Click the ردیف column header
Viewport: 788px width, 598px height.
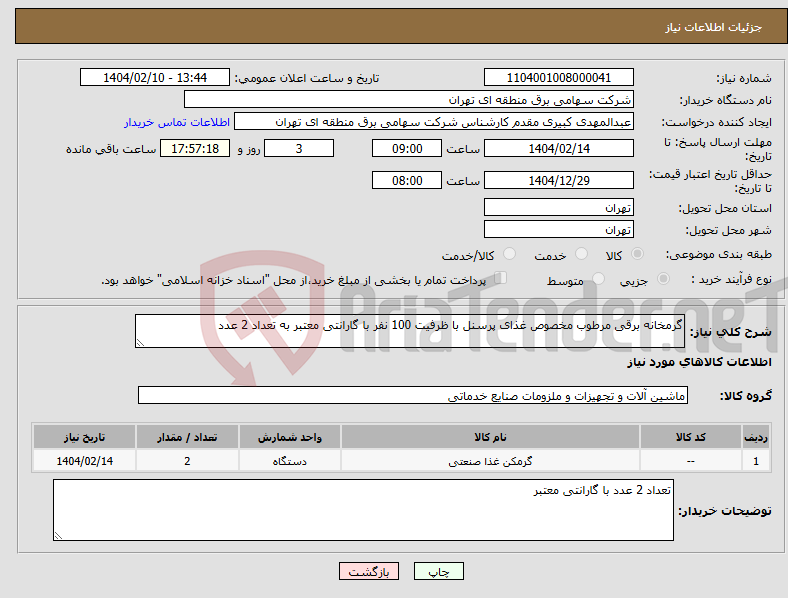(756, 437)
